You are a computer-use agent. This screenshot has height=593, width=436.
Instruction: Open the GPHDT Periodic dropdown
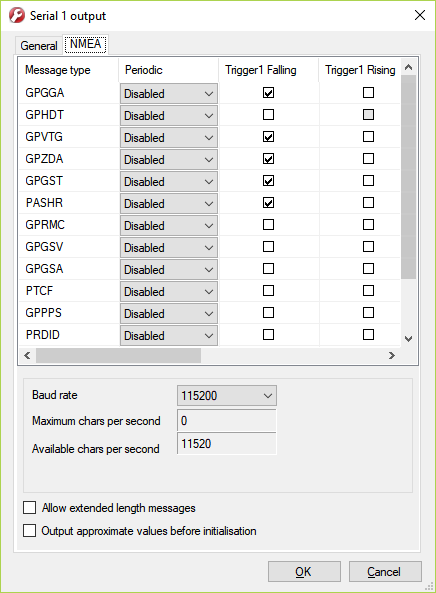tap(169, 115)
